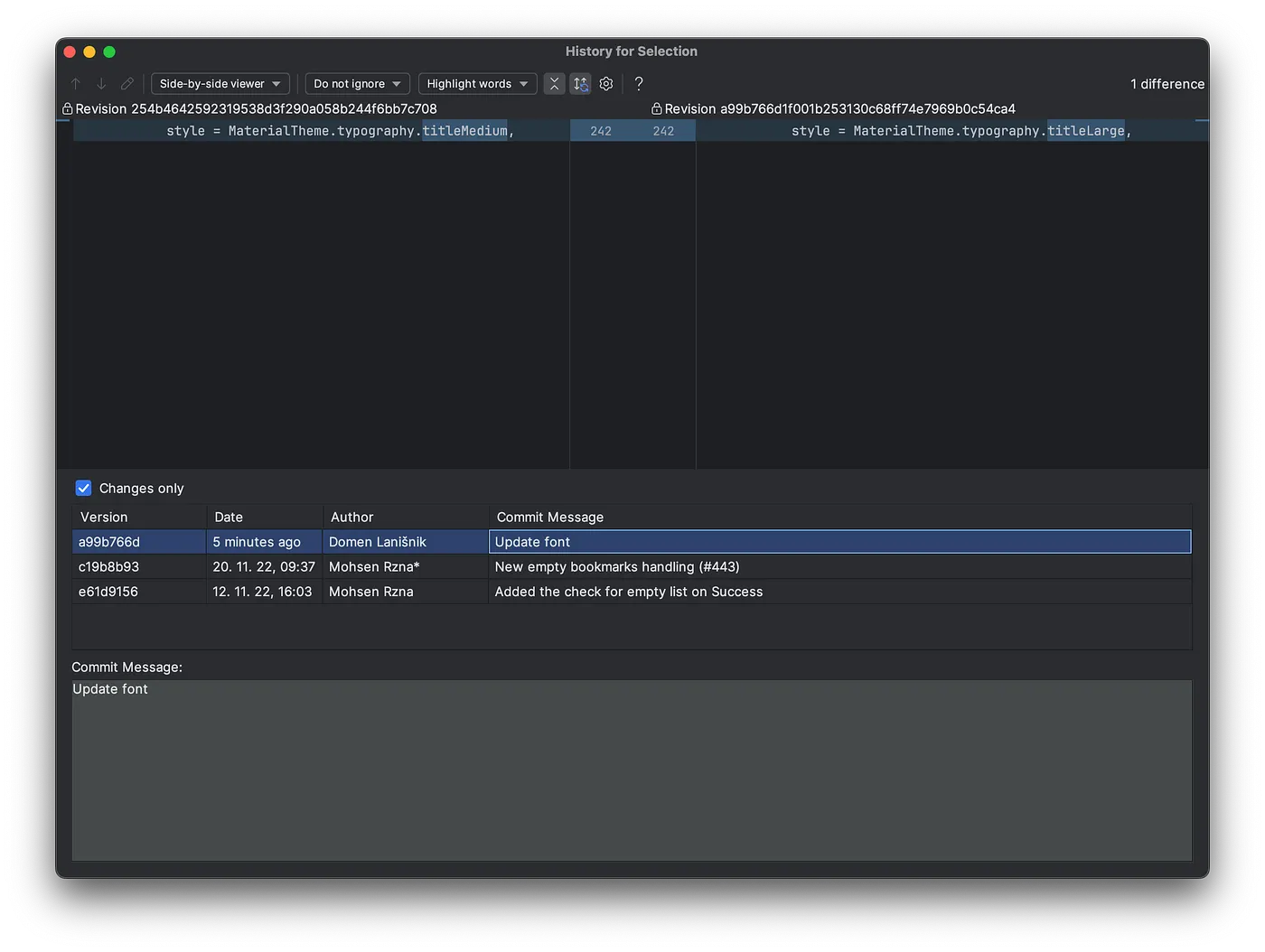Toggle synchronize scrolling button
Viewport: 1265px width, 952px height.
[x=580, y=84]
